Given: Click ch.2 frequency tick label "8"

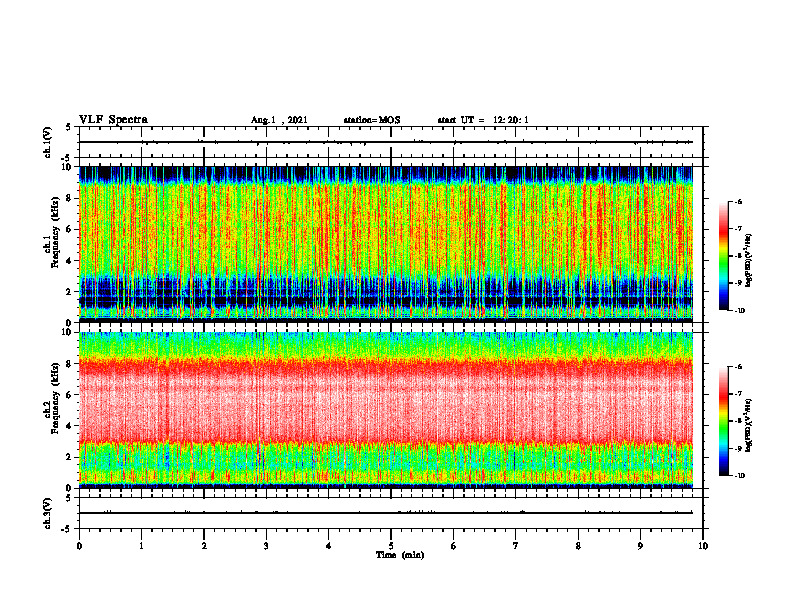Looking at the screenshot, I should pyautogui.click(x=70, y=364).
